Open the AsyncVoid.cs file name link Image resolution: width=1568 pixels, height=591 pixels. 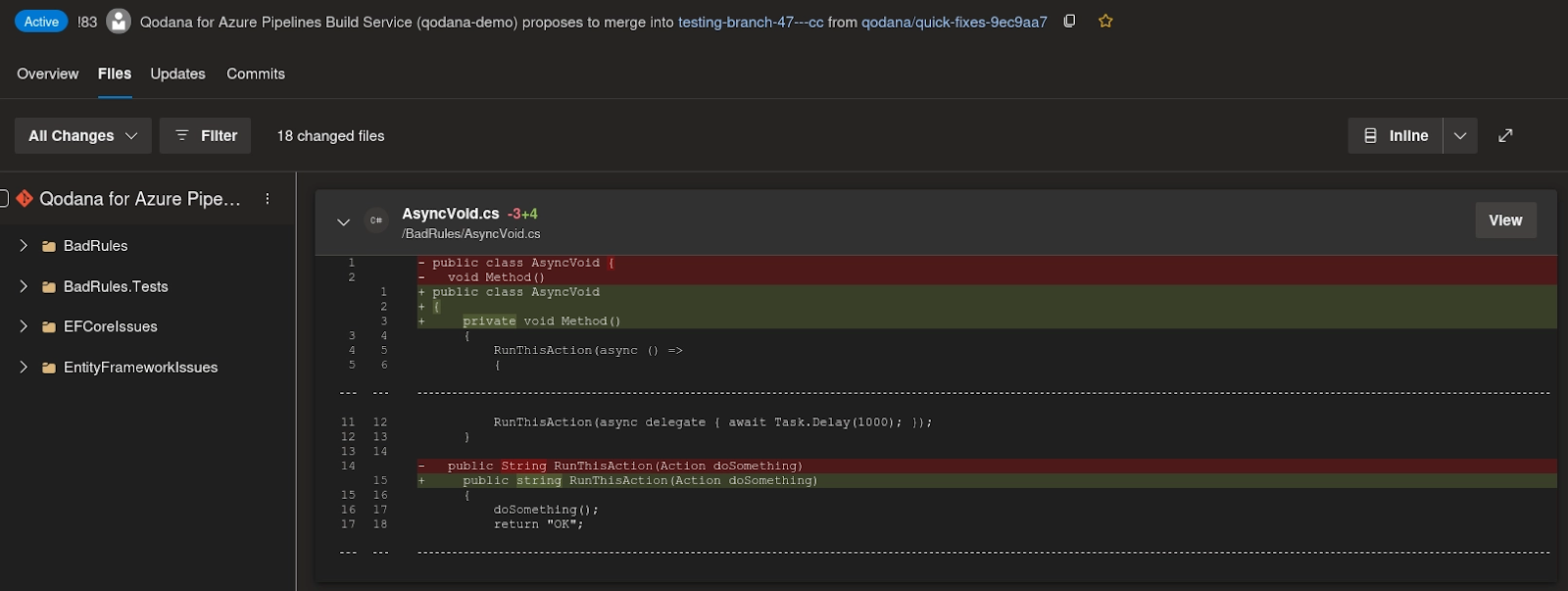[451, 214]
